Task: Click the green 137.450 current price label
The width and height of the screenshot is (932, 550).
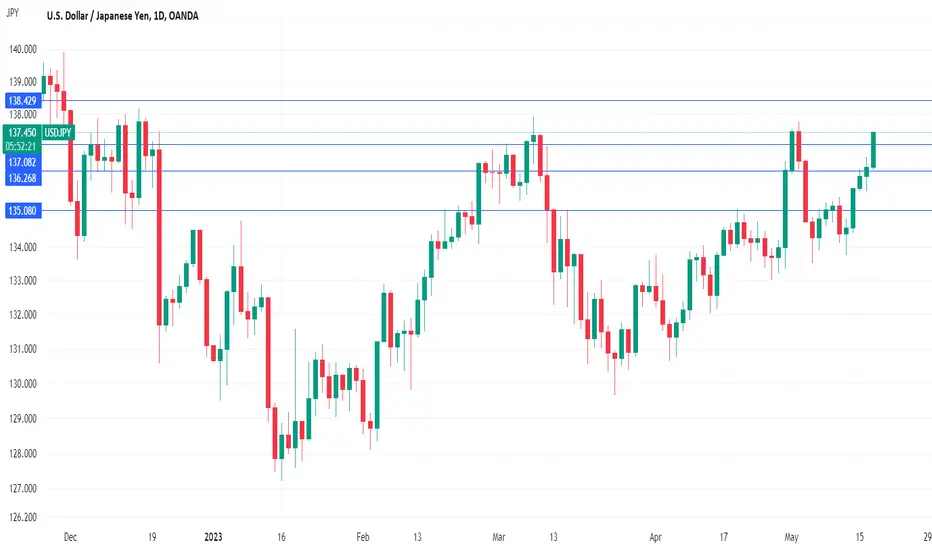Action: 23,133
